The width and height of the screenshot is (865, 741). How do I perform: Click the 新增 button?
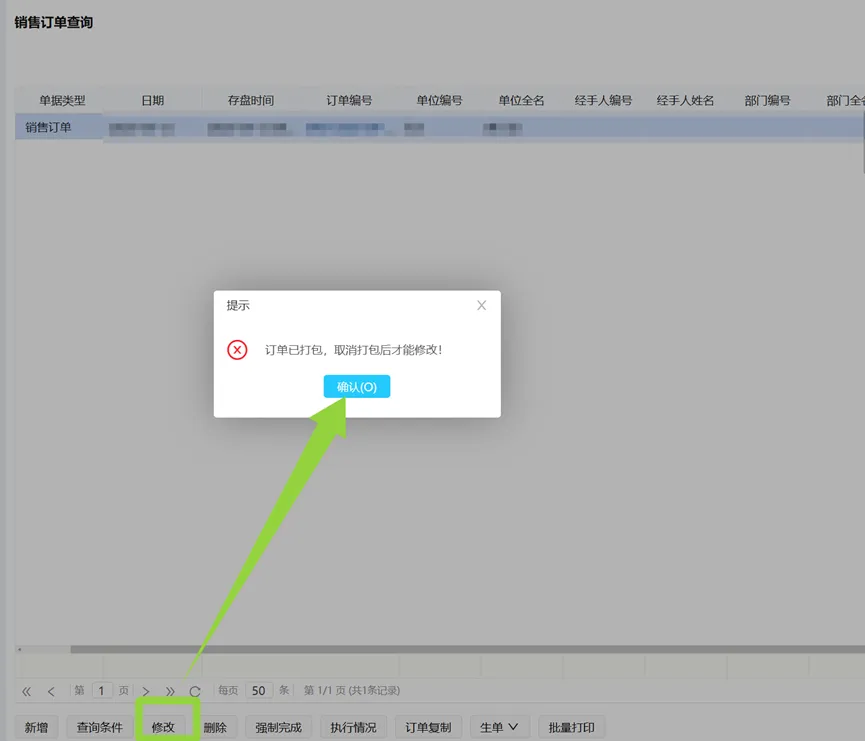coord(36,727)
